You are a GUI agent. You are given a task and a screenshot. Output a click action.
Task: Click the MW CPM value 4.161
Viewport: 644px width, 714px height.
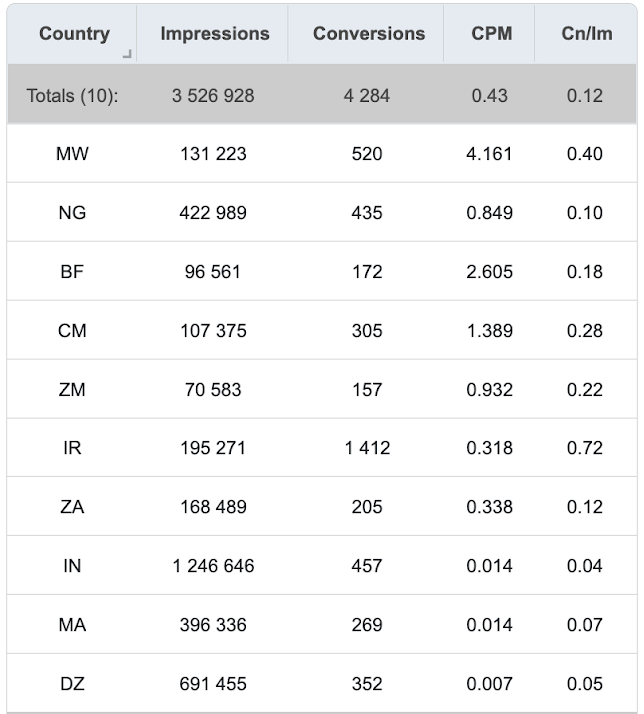pyautogui.click(x=489, y=154)
